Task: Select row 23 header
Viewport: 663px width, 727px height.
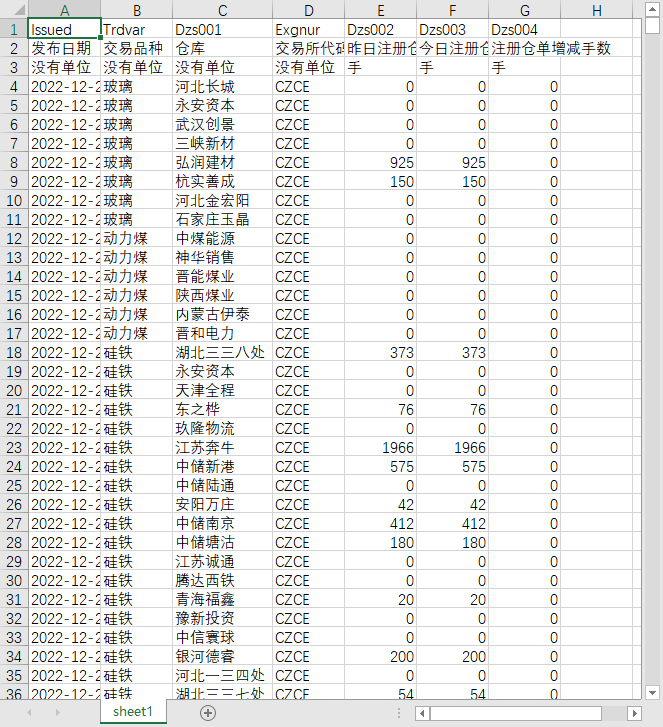Action: (14, 447)
